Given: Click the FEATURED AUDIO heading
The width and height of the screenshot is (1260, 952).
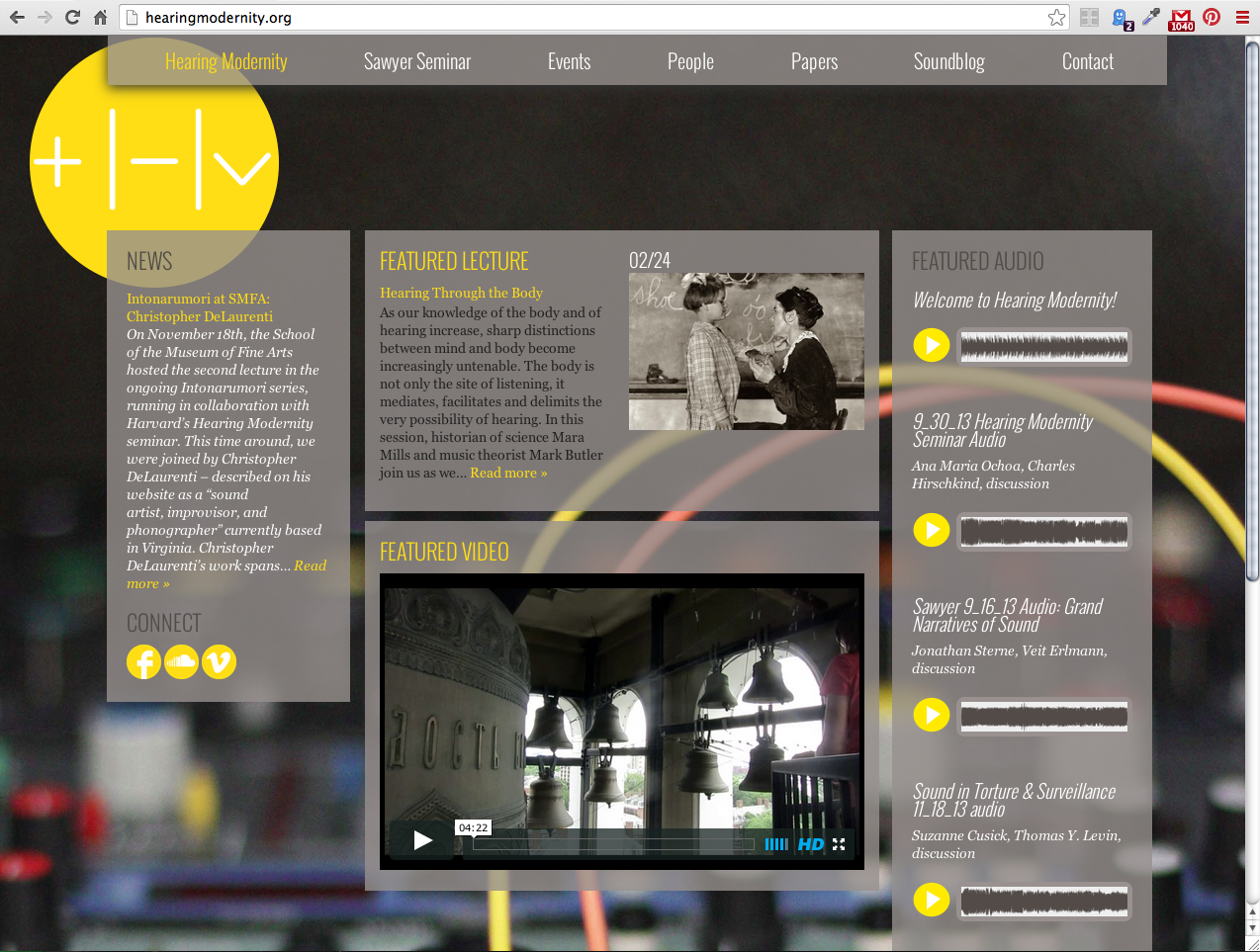Looking at the screenshot, I should (977, 261).
